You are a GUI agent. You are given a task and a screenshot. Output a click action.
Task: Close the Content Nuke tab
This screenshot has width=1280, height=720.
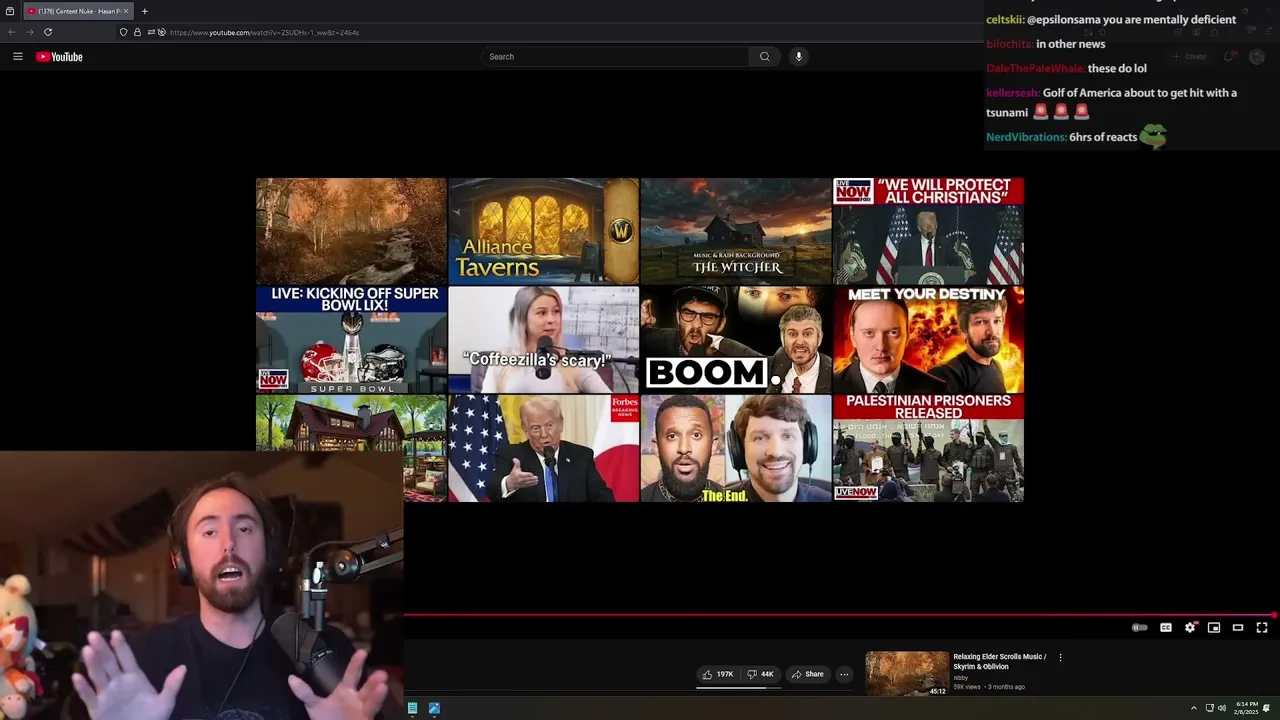coord(126,11)
